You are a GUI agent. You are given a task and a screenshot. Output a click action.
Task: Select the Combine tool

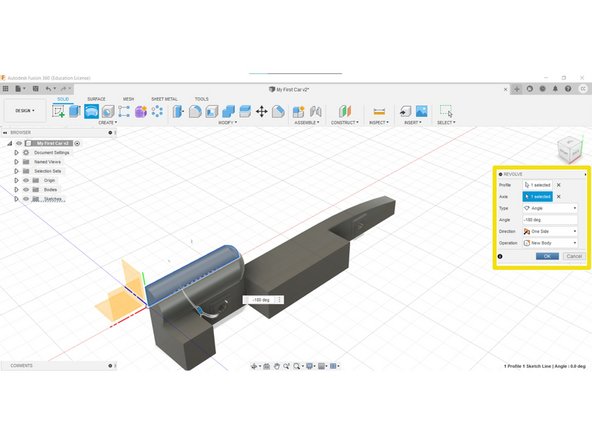click(228, 111)
